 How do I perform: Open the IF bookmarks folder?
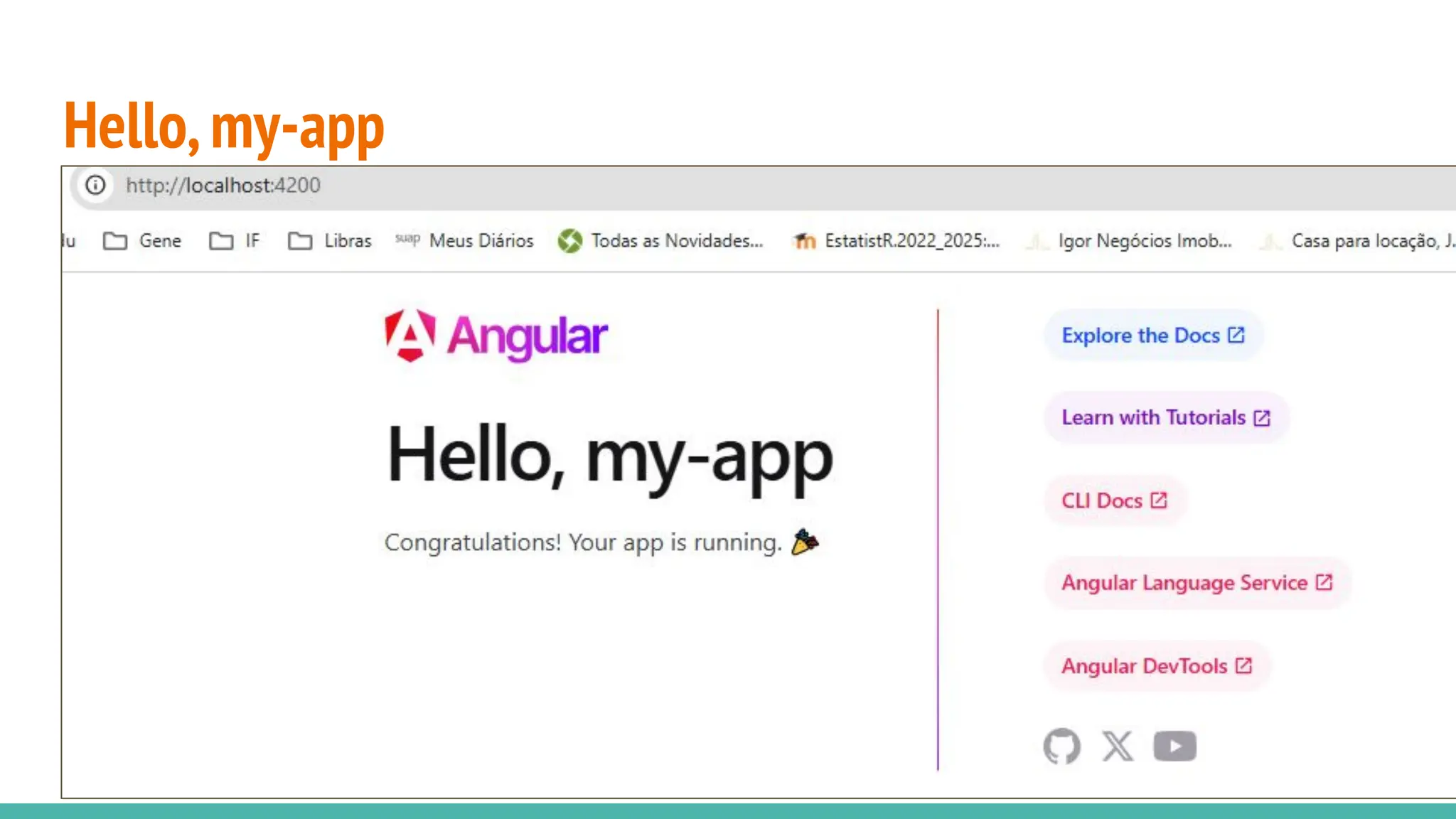click(235, 241)
